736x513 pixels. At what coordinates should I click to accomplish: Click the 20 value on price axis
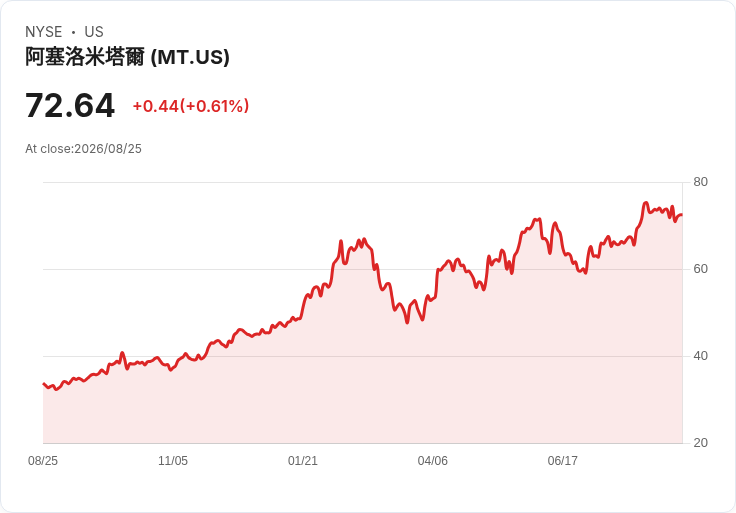700,443
